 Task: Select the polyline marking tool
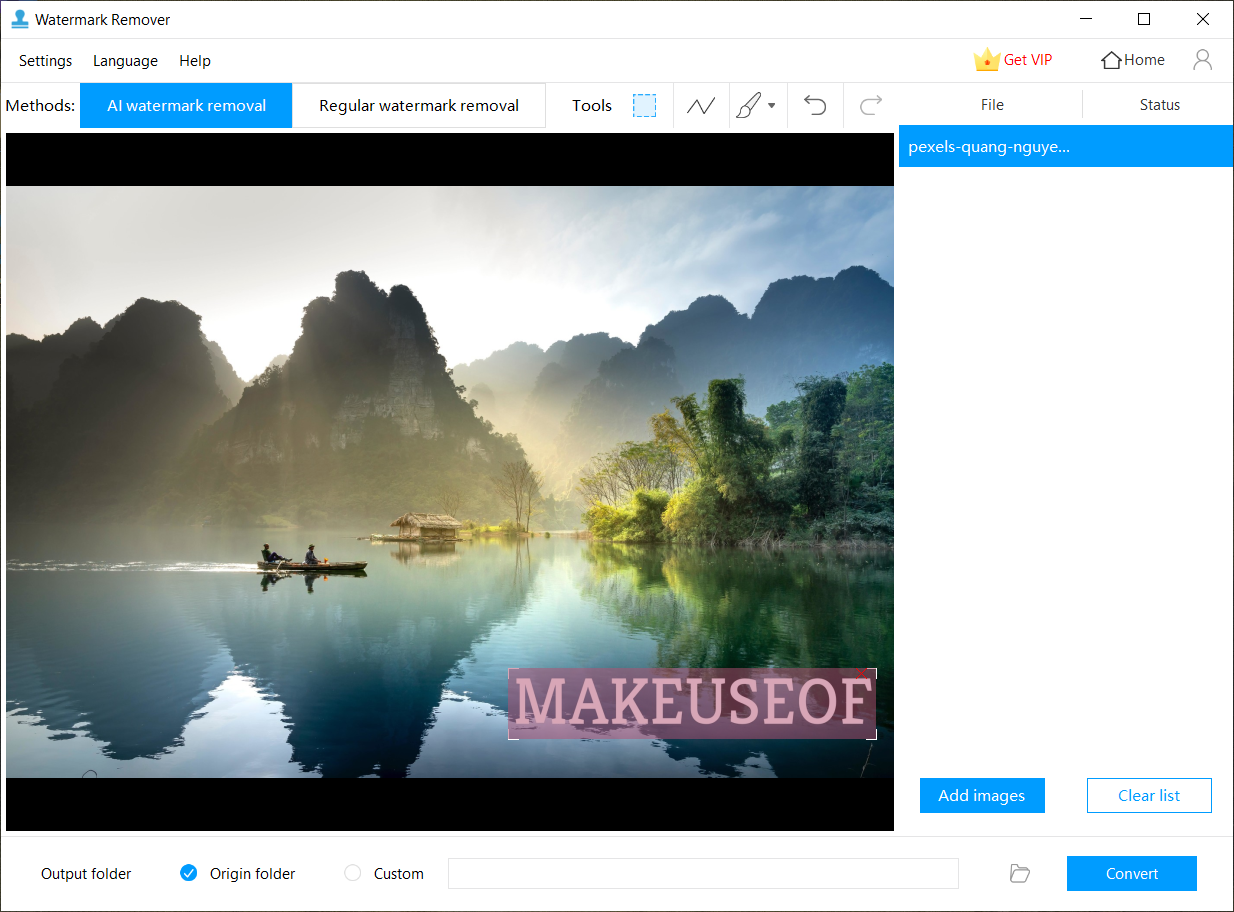700,105
